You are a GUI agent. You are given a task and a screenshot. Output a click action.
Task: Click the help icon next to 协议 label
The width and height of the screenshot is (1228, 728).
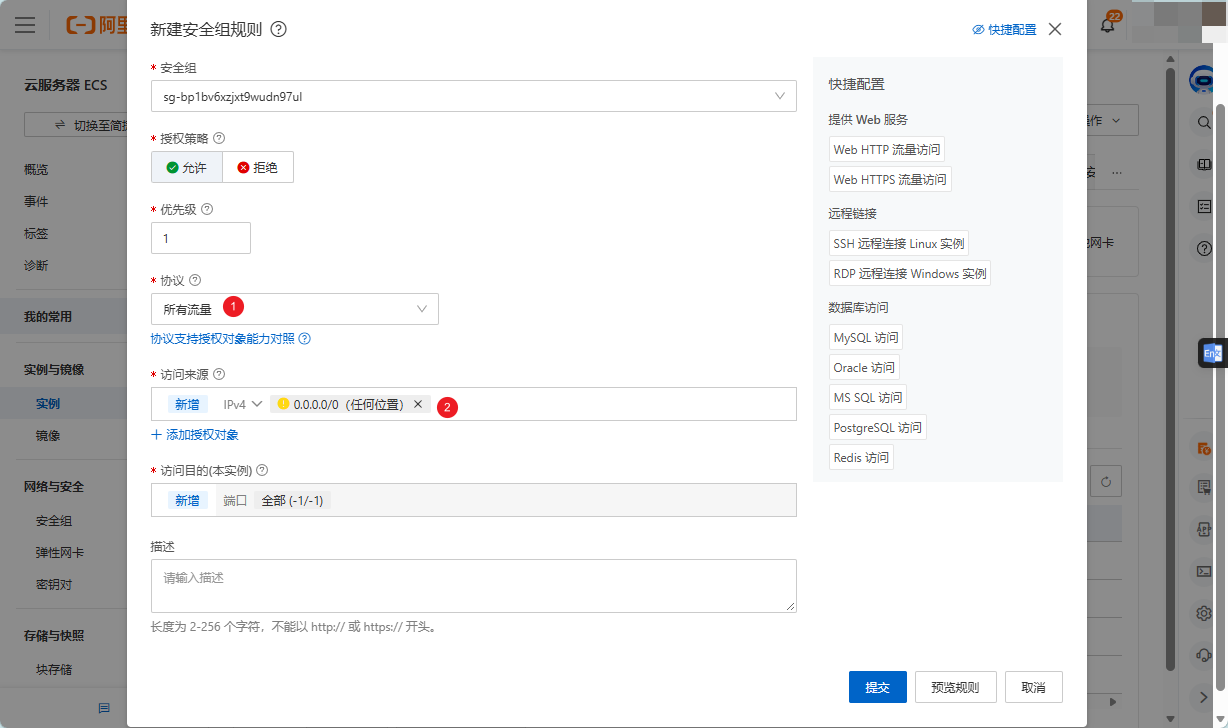pos(195,281)
